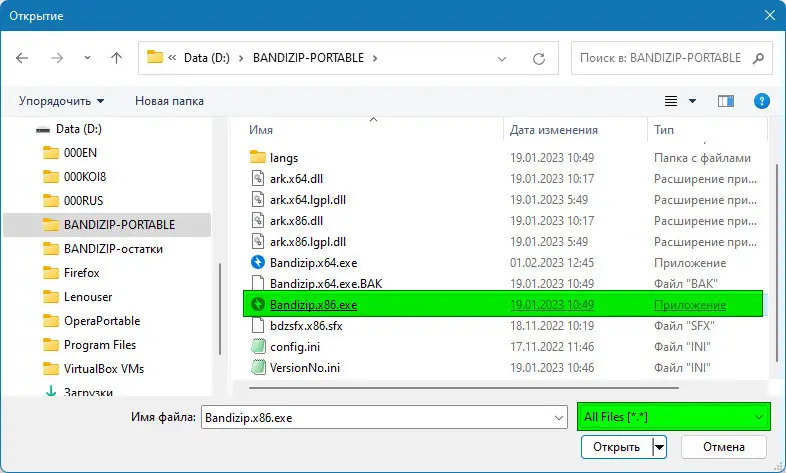Screen dimensions: 786x473
Task: Select ark.x64.dll file icon
Action: [258, 178]
